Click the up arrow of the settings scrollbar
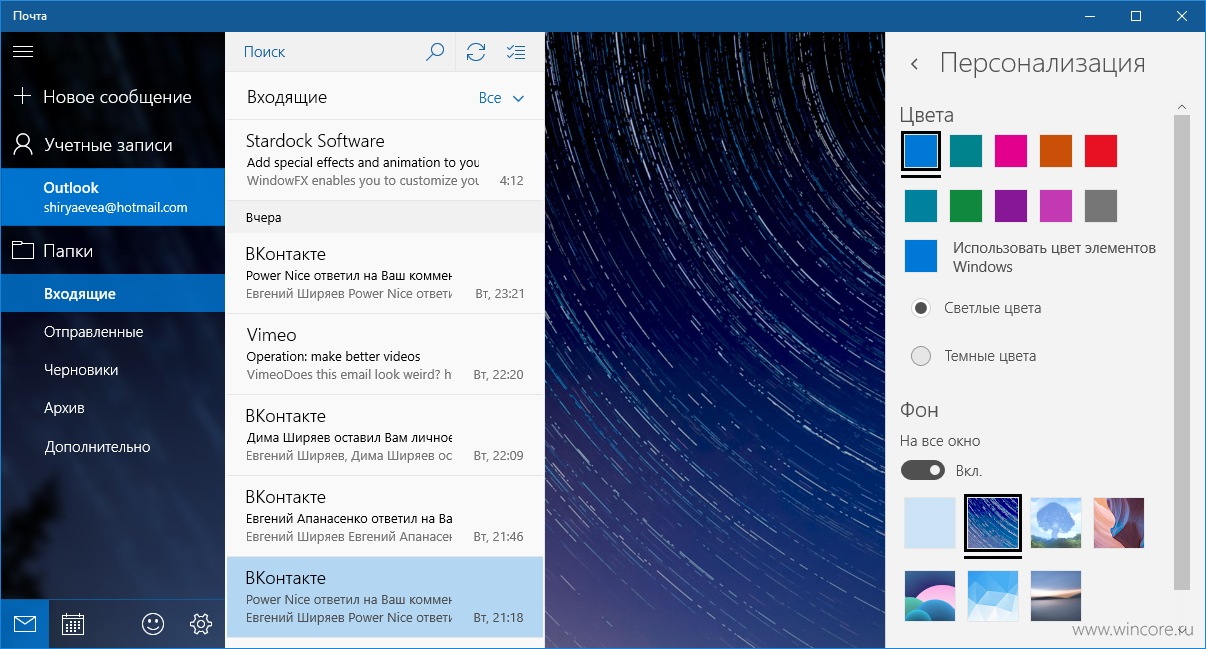 click(1182, 107)
